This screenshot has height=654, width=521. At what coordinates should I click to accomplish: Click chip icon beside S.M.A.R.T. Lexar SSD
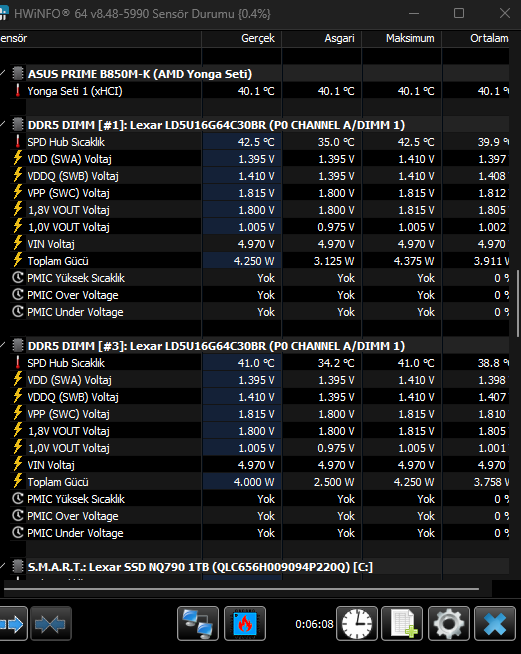(x=18, y=567)
